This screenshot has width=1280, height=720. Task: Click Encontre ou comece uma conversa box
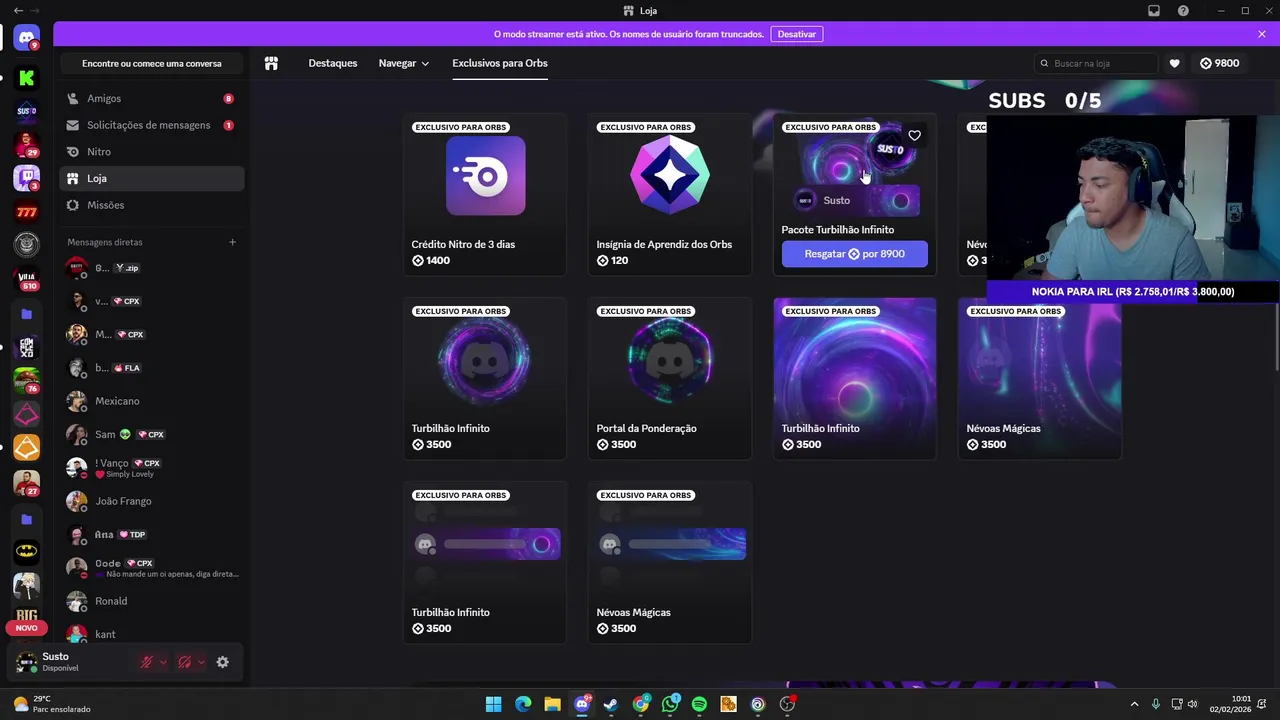click(152, 63)
